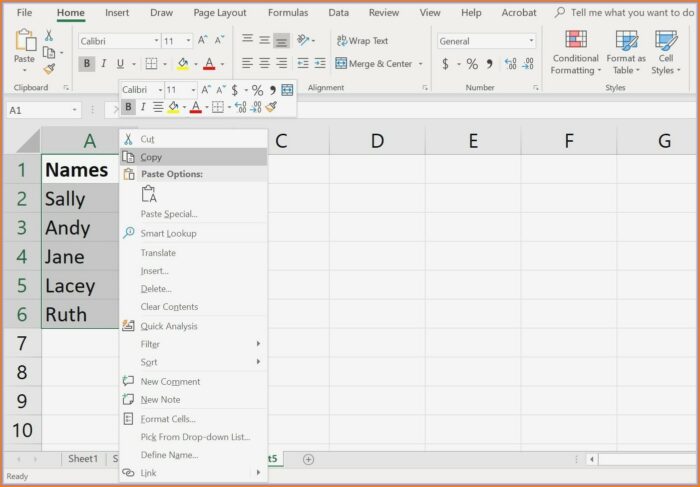Expand Sort submenu in context menu
This screenshot has width=700, height=487.
194,362
